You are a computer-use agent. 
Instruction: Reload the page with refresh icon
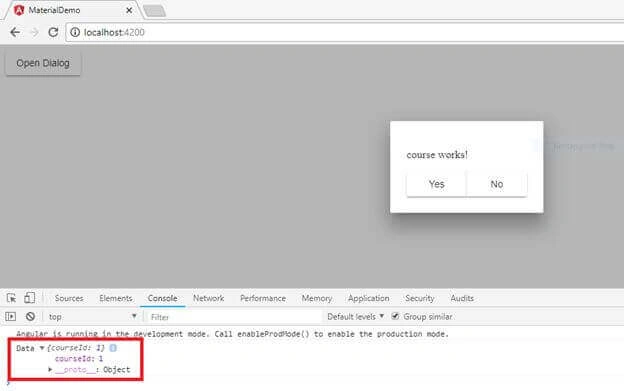[53, 32]
